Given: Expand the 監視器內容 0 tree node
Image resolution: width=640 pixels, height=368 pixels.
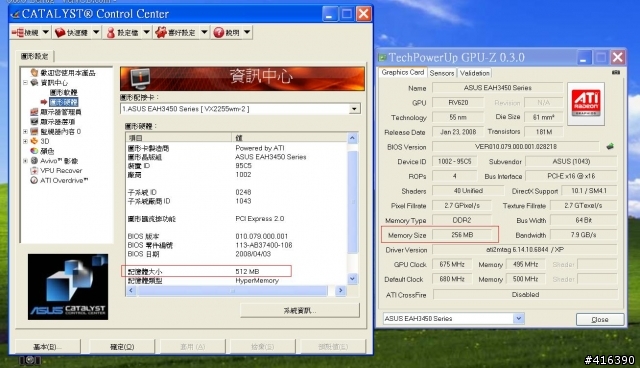Looking at the screenshot, I should pos(25,131).
